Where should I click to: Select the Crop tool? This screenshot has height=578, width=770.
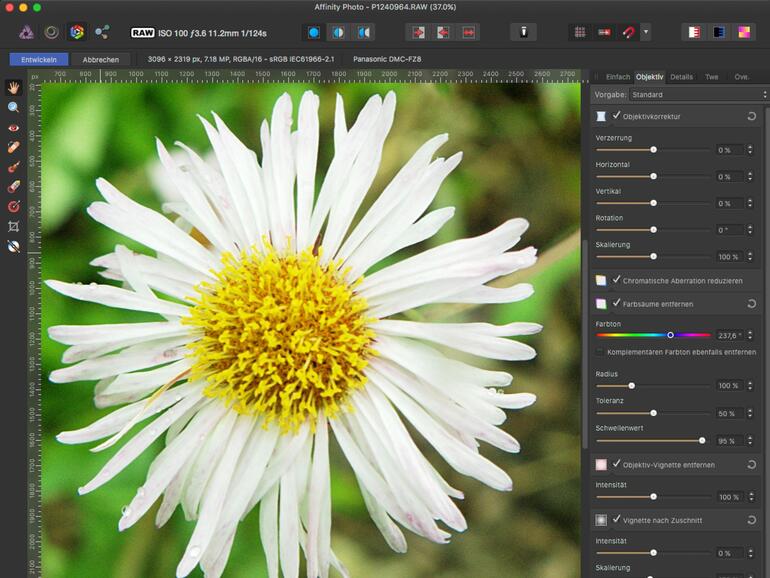13,226
